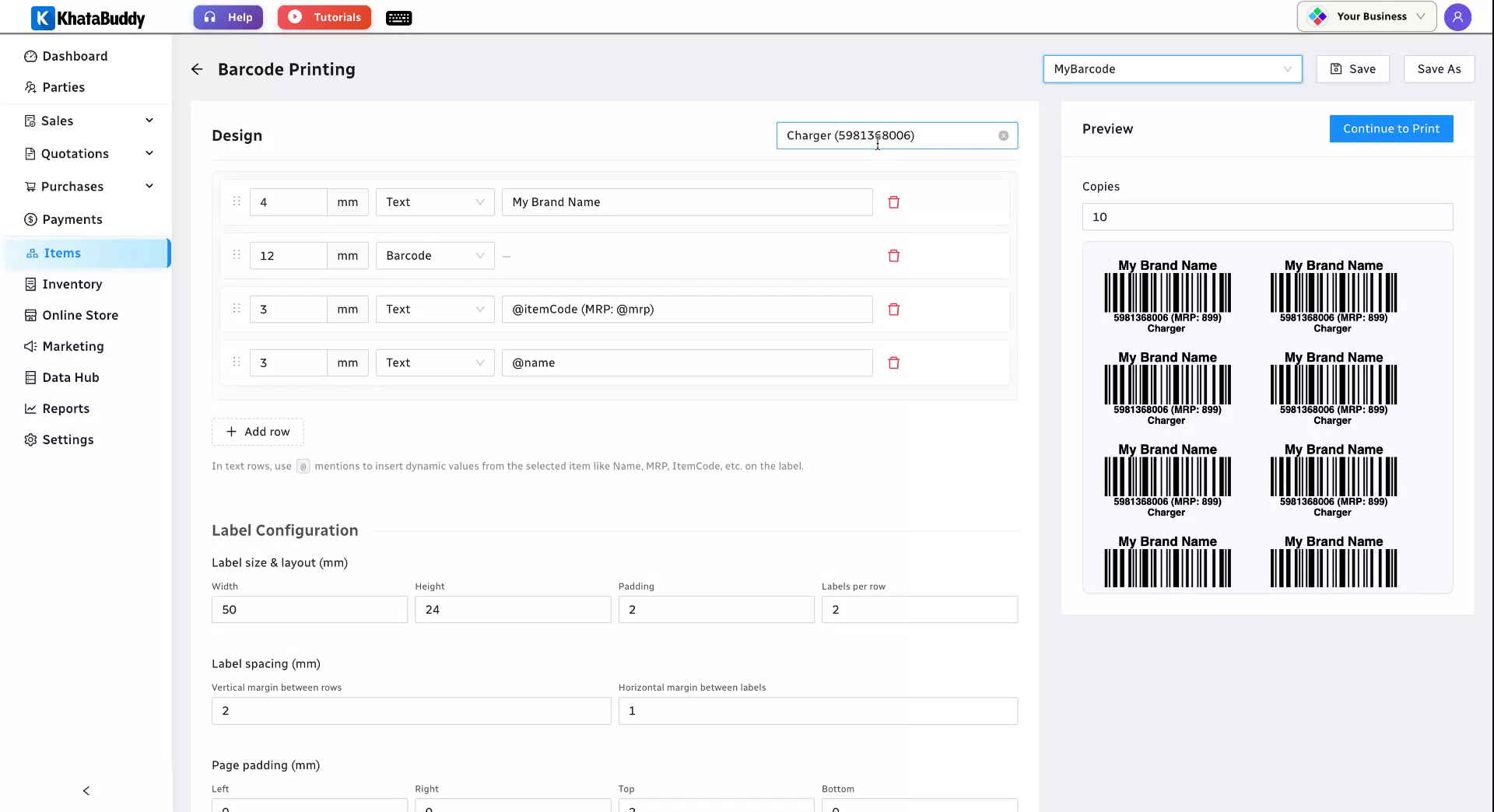This screenshot has height=812, width=1494.
Task: Grab the drag handle of My Brand Name row
Action: tap(237, 201)
